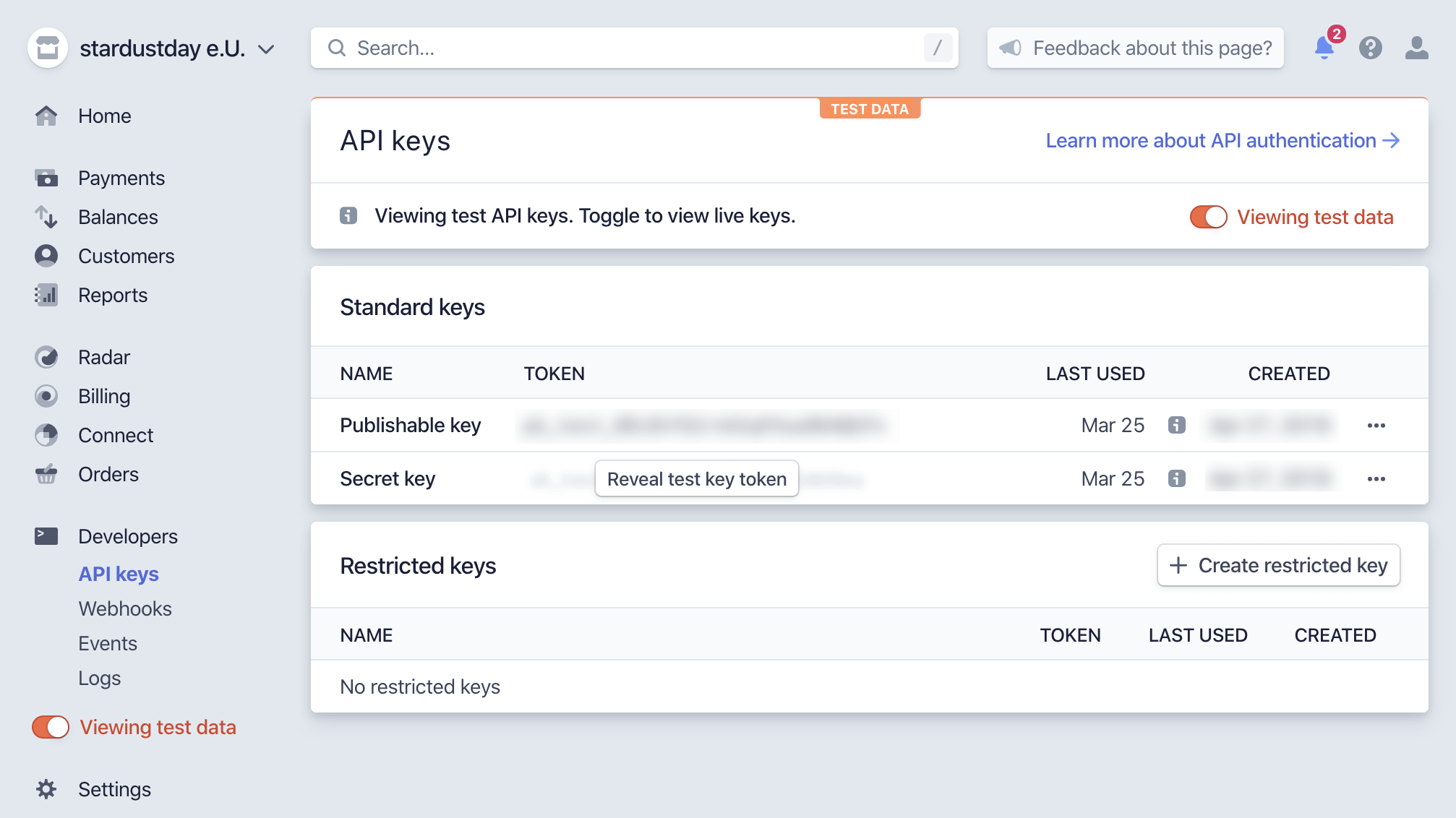Image resolution: width=1456 pixels, height=818 pixels.
Task: Click the Billing circle icon
Action: [x=46, y=396]
